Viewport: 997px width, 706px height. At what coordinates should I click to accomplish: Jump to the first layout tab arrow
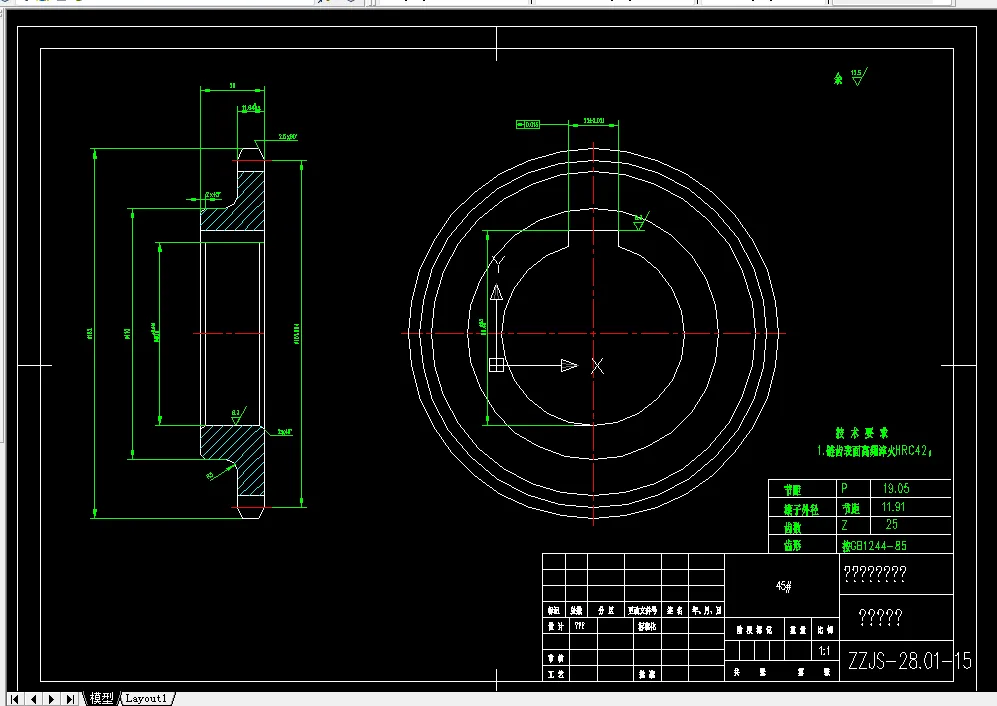point(13,699)
